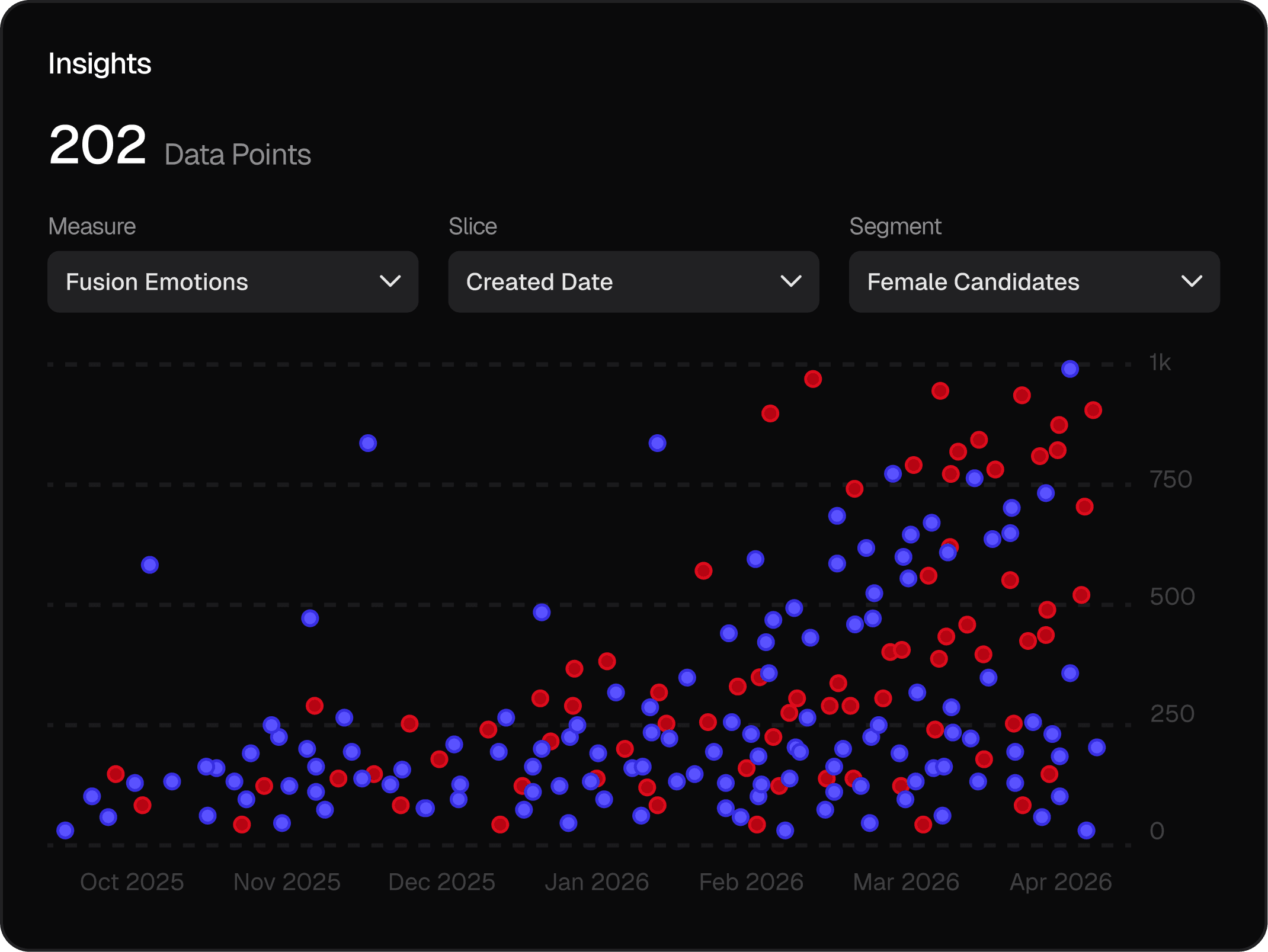The image size is (1268, 952).
Task: Click the Dec 2025 axis label
Action: tap(441, 882)
